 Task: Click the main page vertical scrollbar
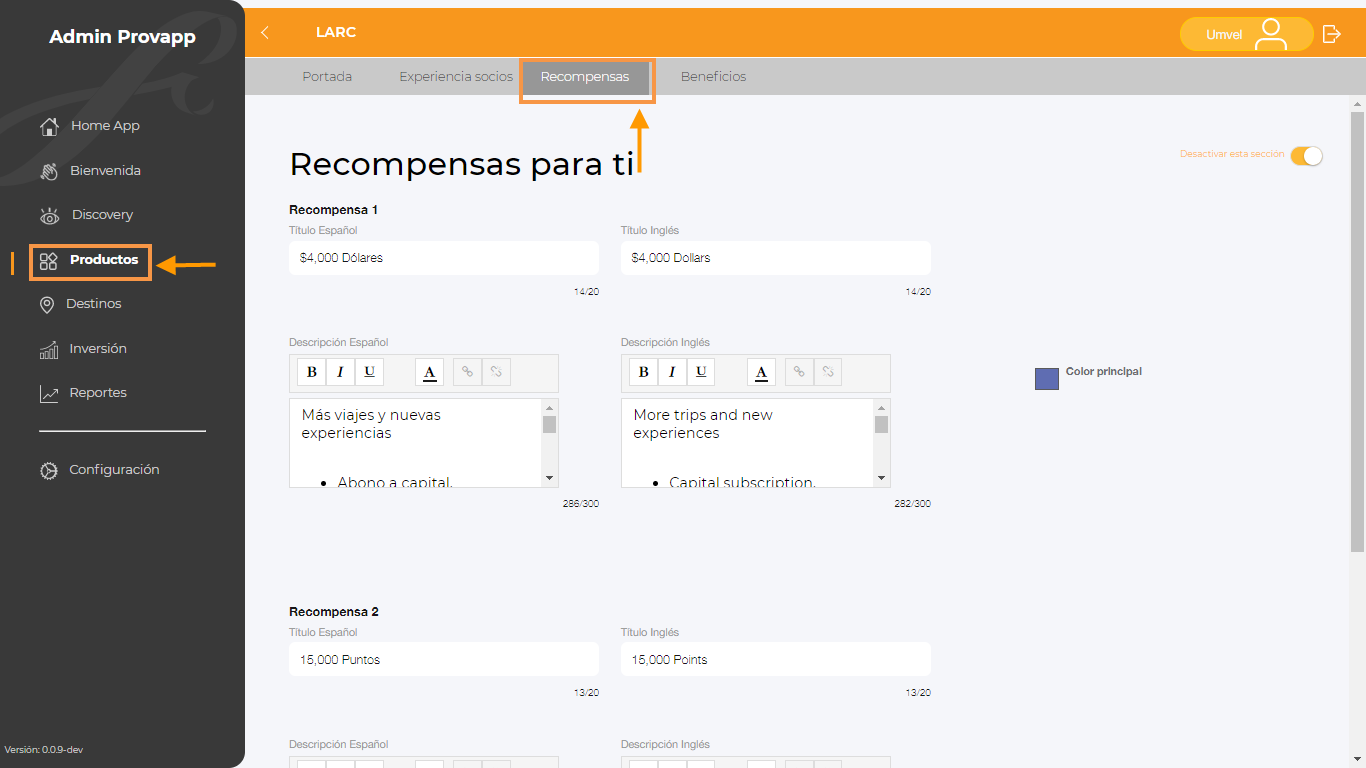(x=1357, y=330)
